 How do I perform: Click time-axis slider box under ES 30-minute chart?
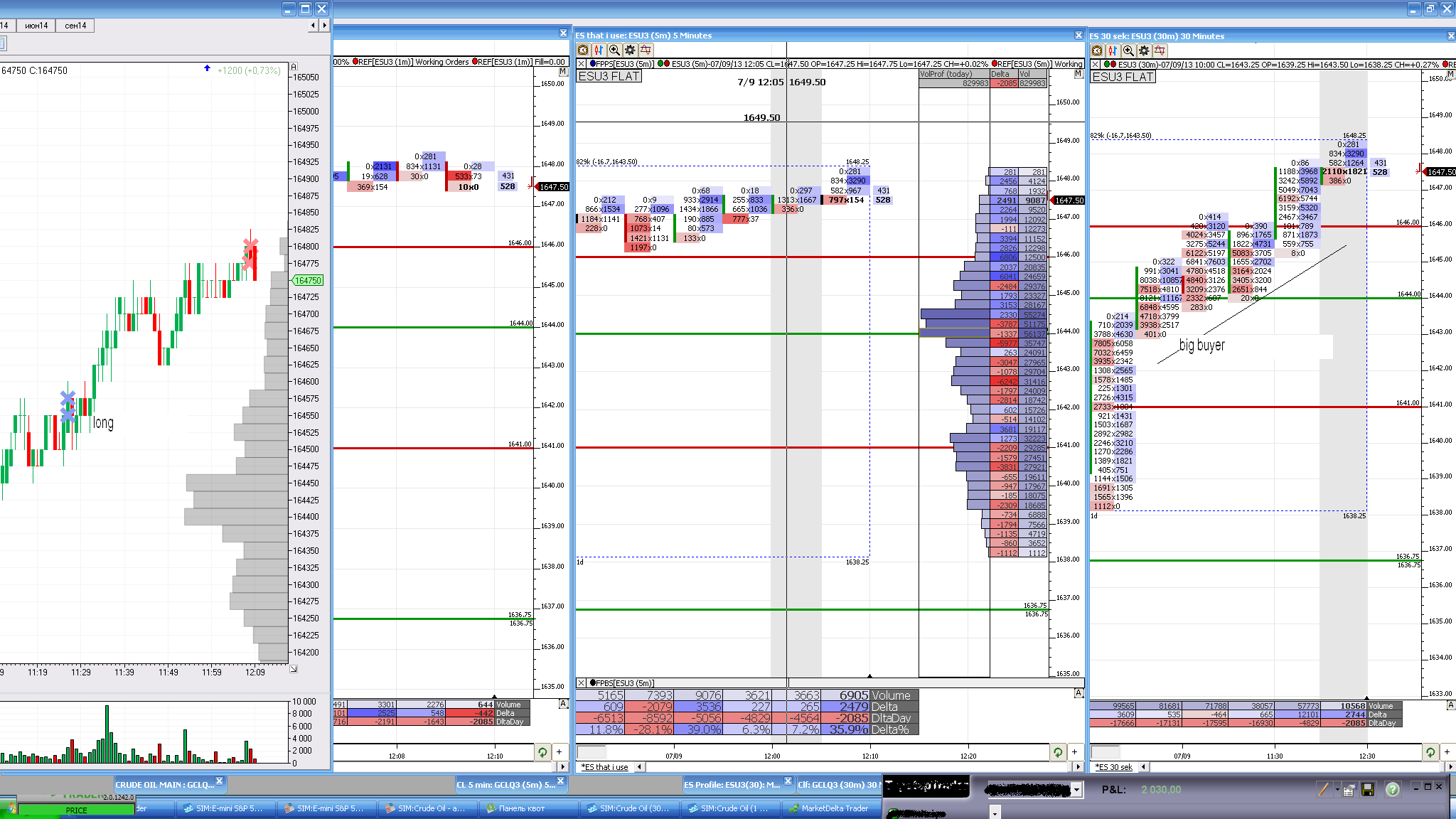[x=1106, y=751]
